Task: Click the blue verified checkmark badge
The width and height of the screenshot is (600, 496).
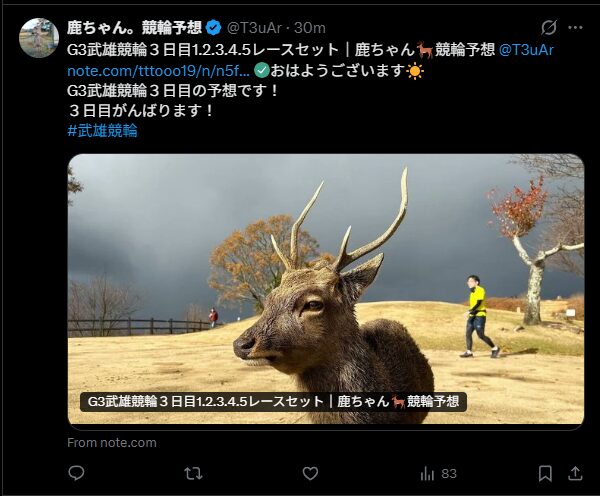Action: (x=213, y=28)
